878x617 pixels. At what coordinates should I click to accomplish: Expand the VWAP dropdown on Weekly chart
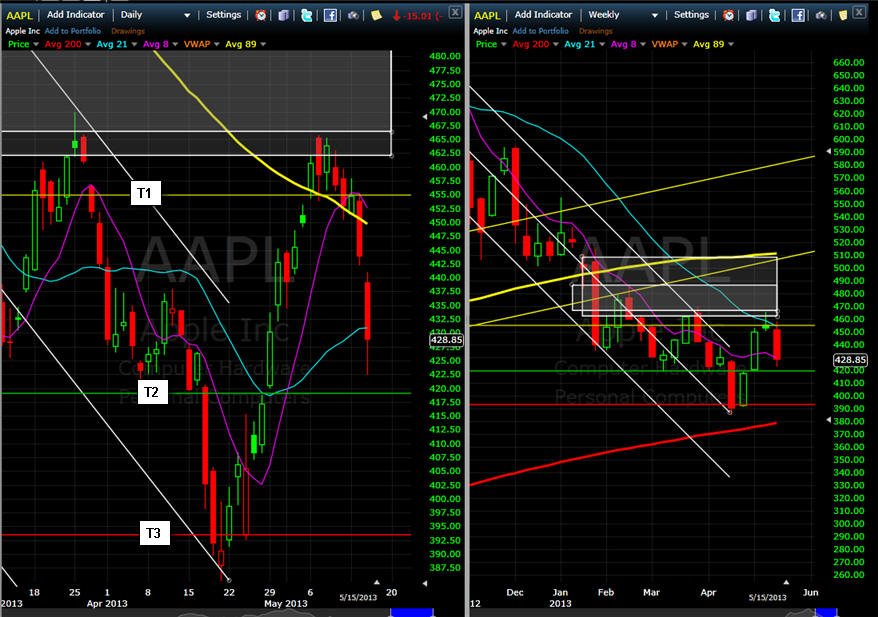click(684, 44)
